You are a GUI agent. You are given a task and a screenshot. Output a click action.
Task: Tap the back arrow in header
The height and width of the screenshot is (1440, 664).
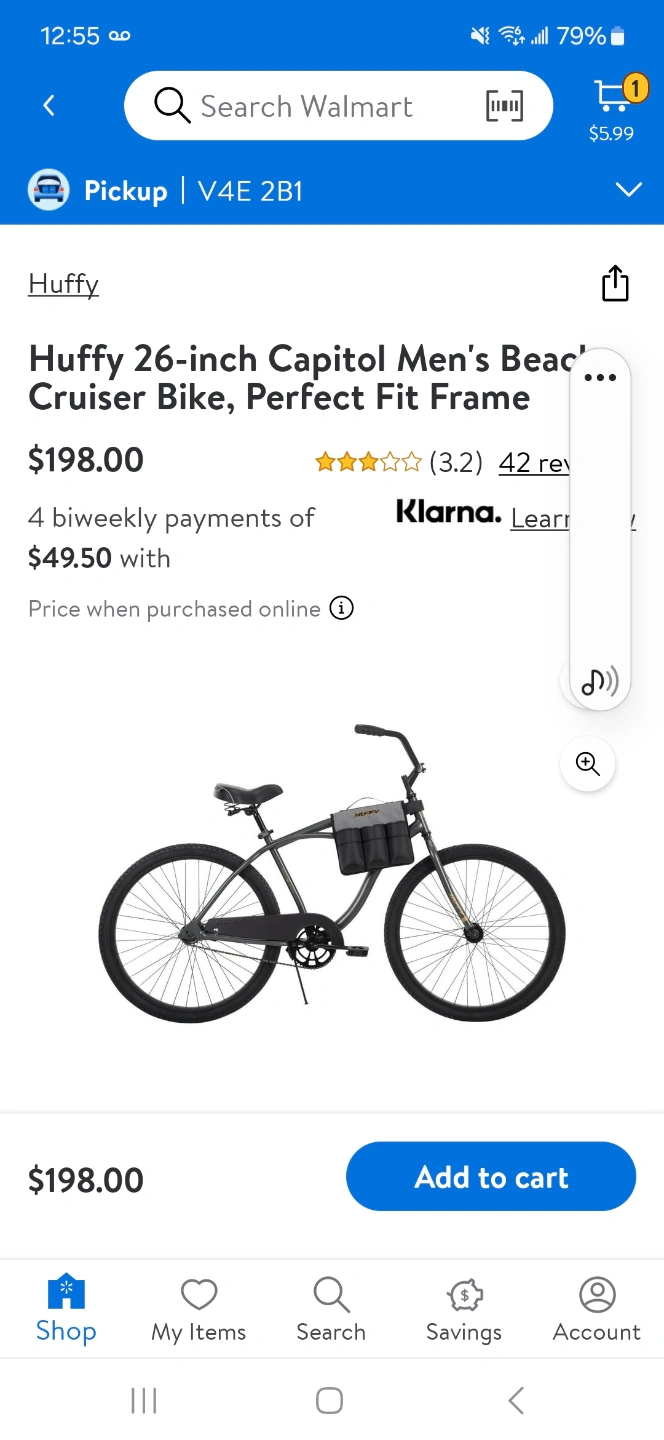49,105
